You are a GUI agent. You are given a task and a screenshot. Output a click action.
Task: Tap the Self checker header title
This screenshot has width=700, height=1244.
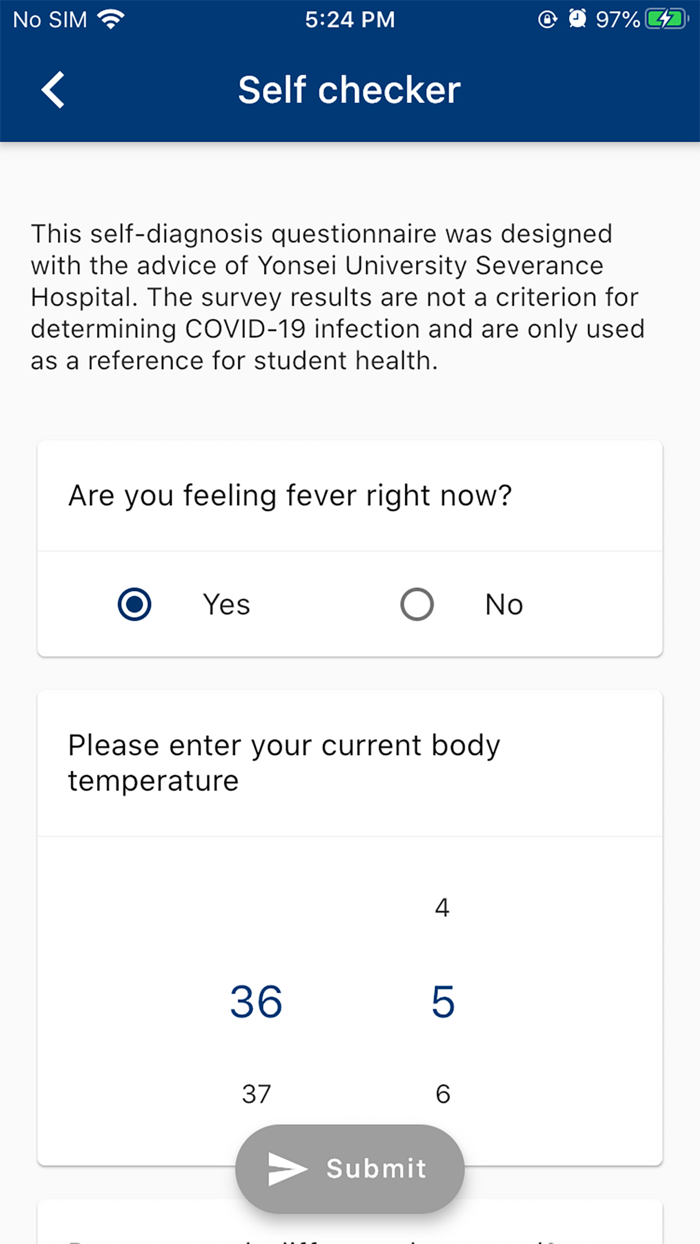349,90
